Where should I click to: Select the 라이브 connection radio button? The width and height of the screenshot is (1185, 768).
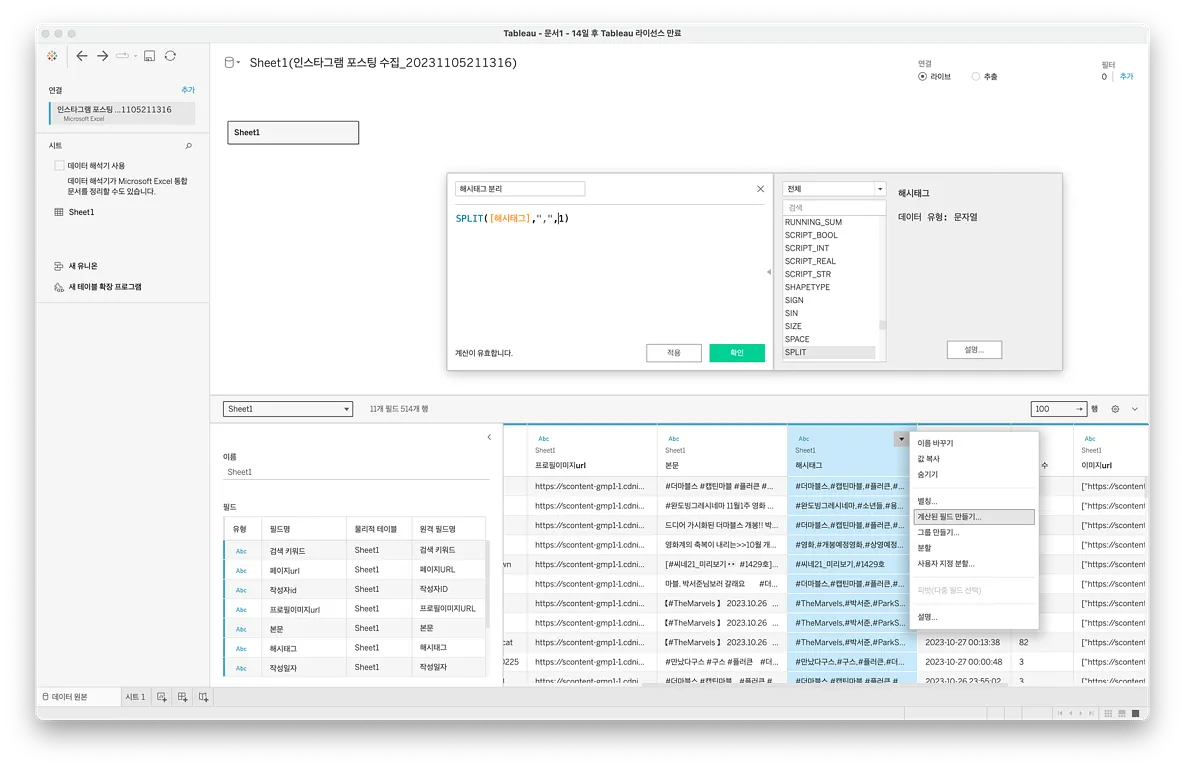coord(922,76)
